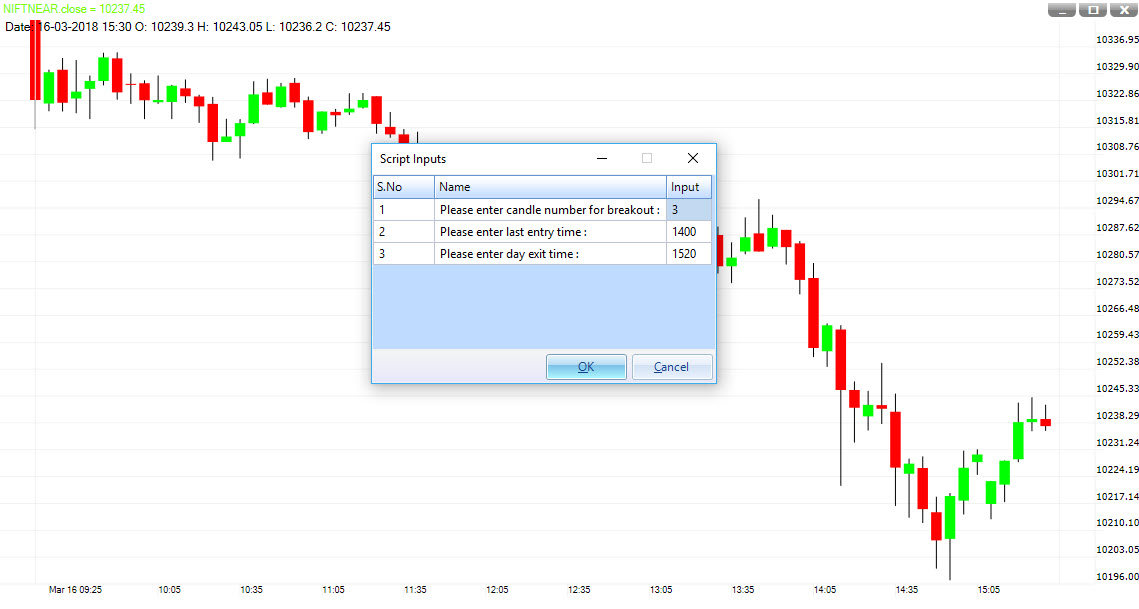The width and height of the screenshot is (1139, 609).
Task: Close the Script Inputs dialog
Action: pyautogui.click(x=693, y=158)
